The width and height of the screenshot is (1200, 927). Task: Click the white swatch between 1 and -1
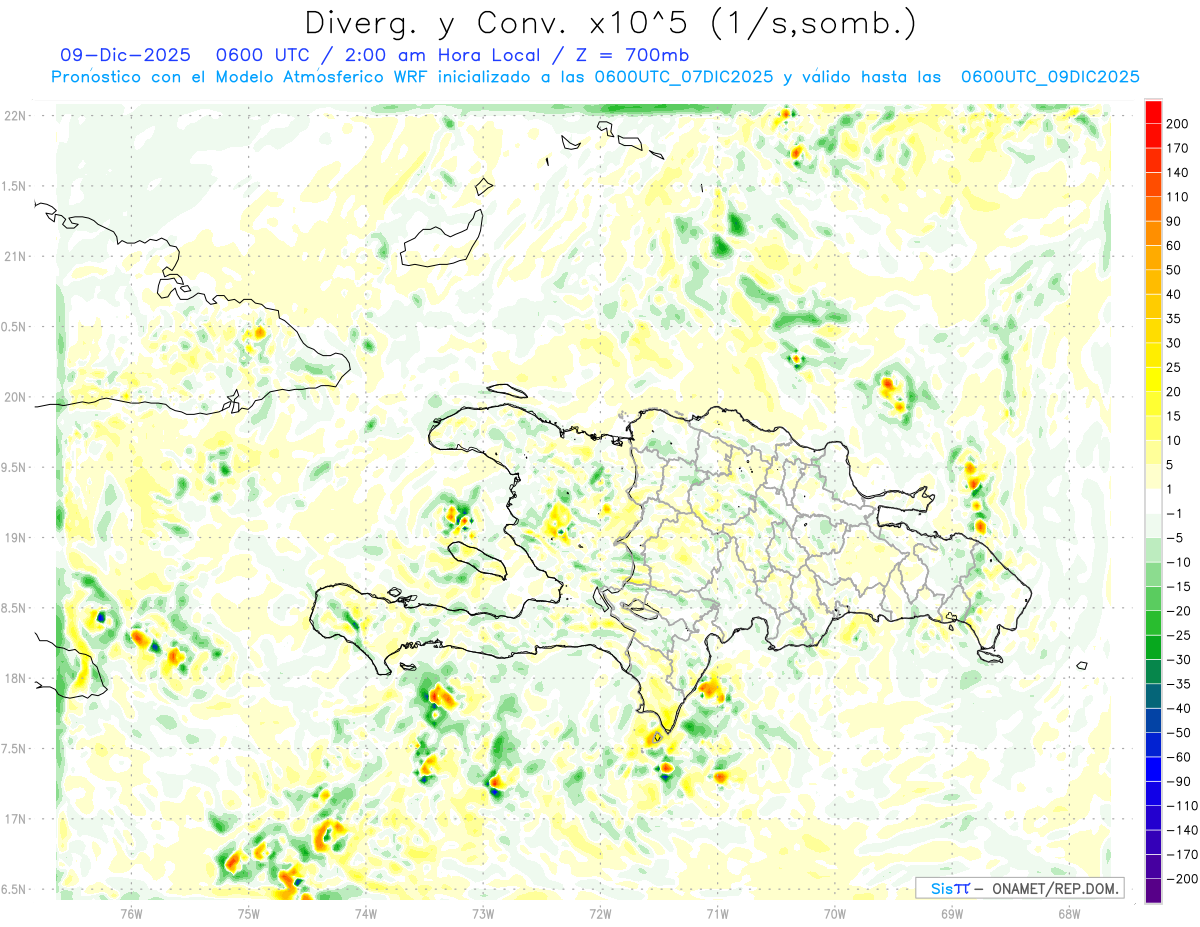tap(1153, 502)
